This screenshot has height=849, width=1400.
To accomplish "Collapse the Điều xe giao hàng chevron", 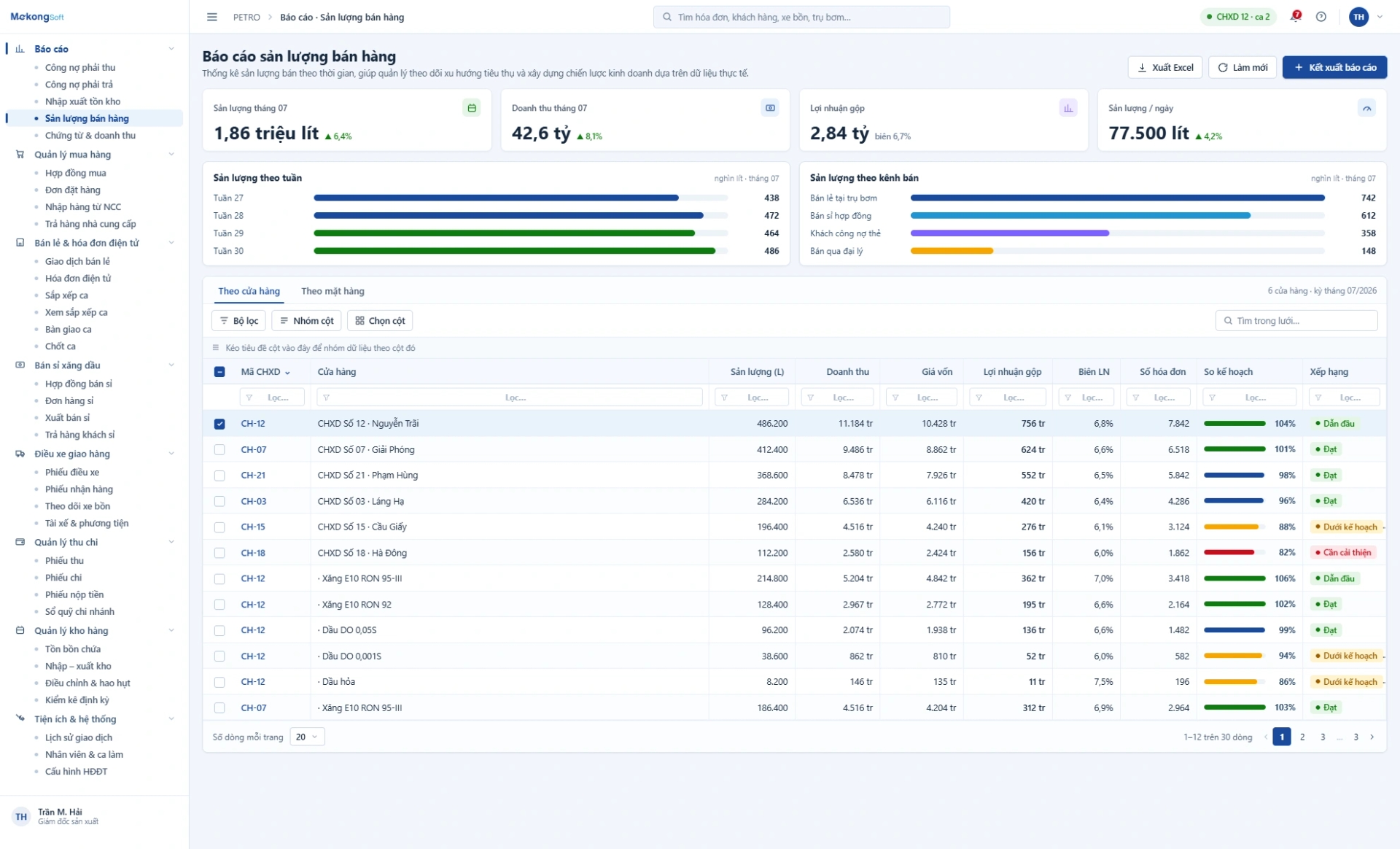I will [x=171, y=454].
